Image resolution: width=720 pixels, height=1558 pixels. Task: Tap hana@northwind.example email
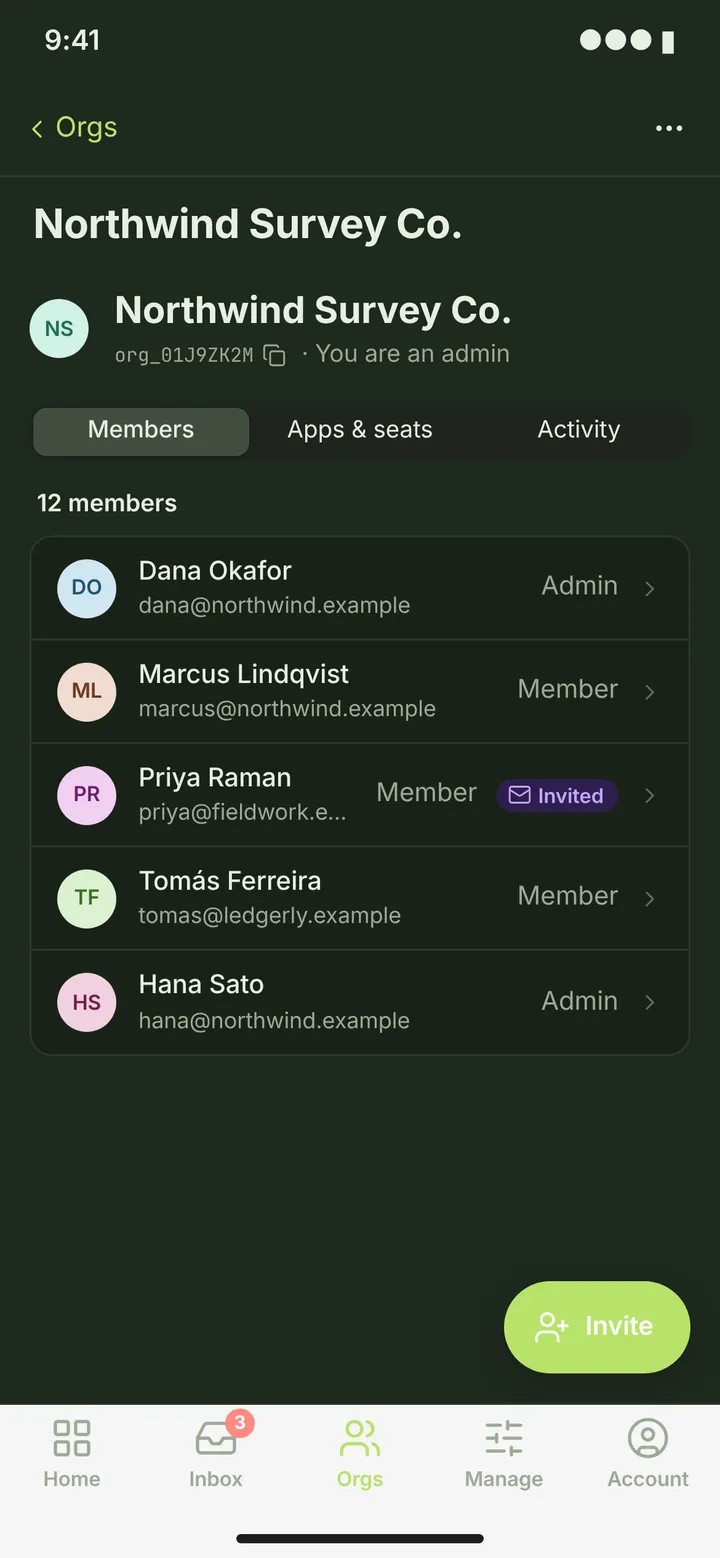(274, 1021)
